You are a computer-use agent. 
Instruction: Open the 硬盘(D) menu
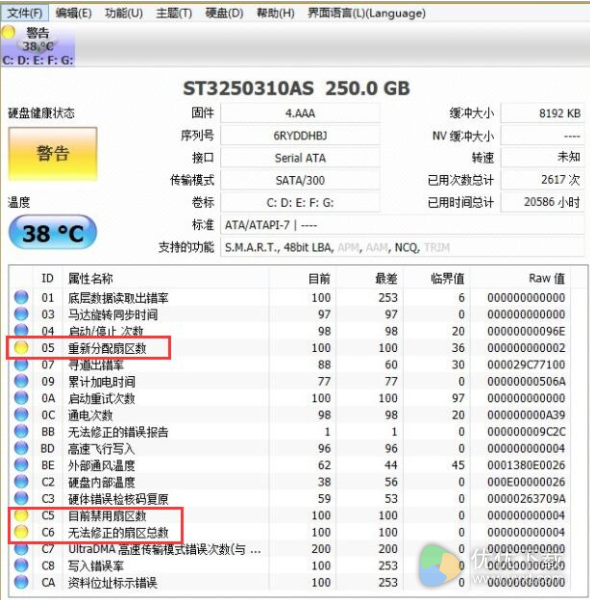point(224,13)
